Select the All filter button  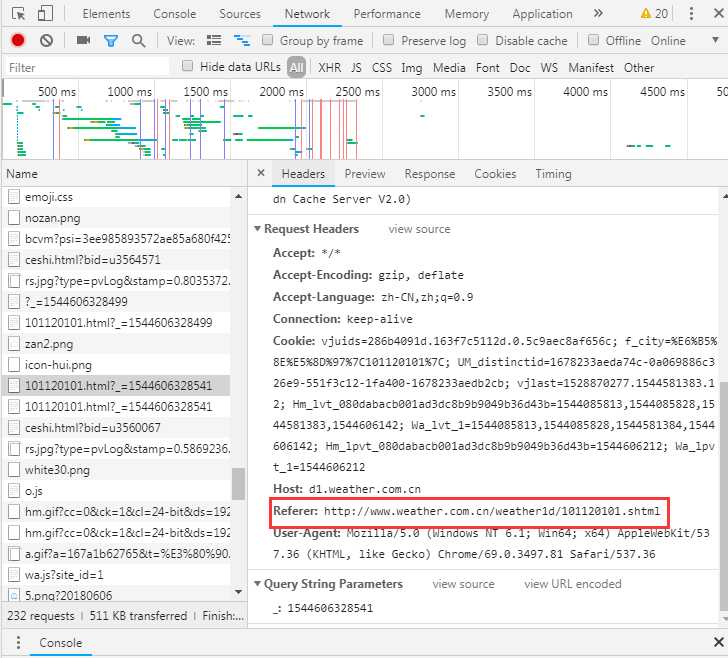click(296, 68)
